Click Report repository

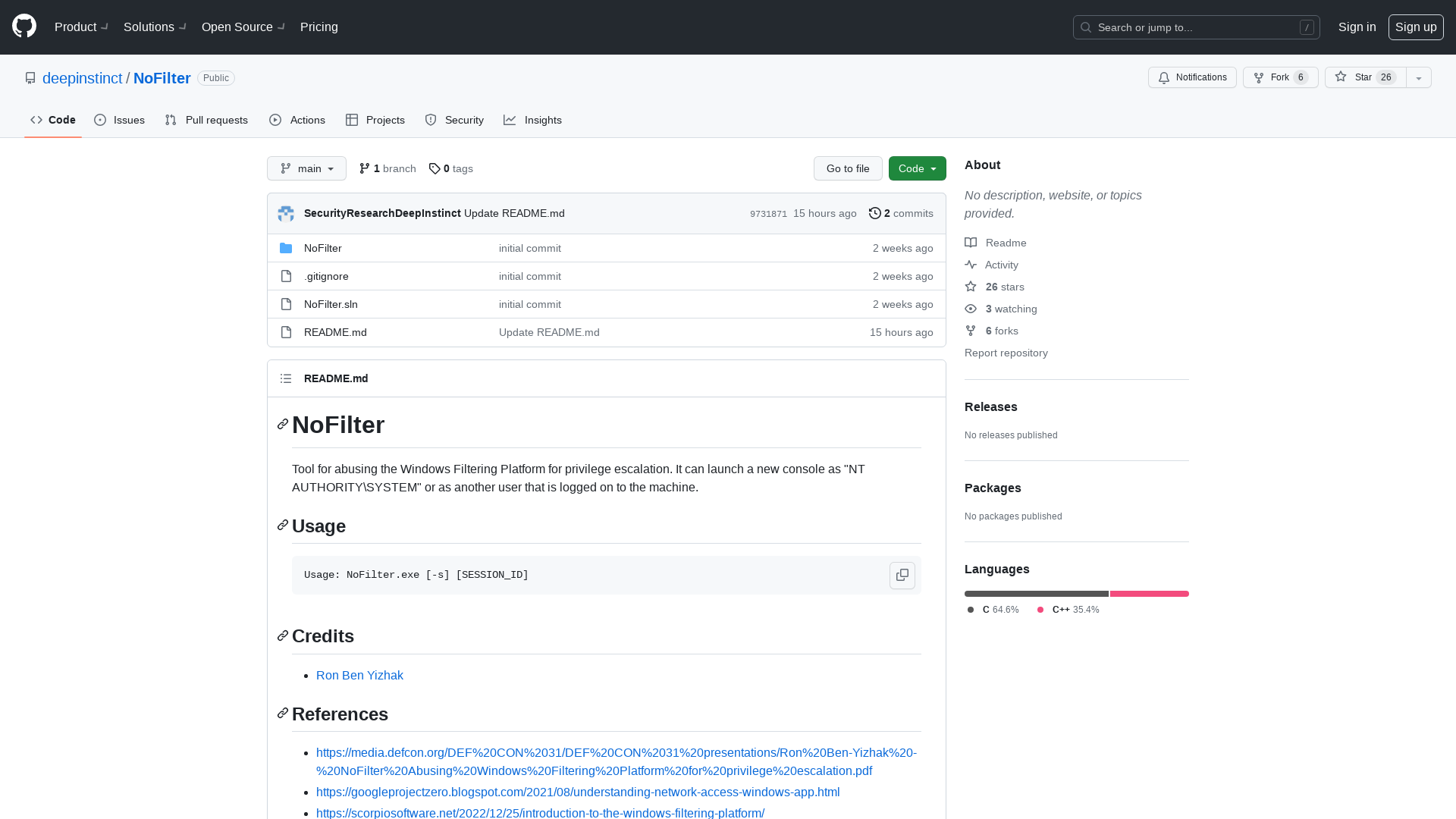click(x=1006, y=353)
